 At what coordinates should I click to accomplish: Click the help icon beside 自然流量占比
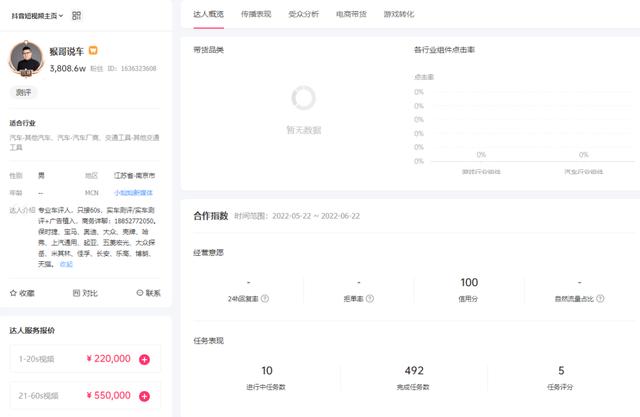tap(600, 299)
